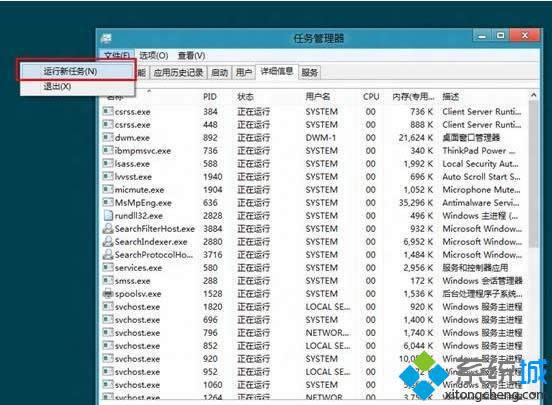This screenshot has height=405, width=552.
Task: Click the Auto Scroll Start S... description
Action: pyautogui.click(x=481, y=177)
